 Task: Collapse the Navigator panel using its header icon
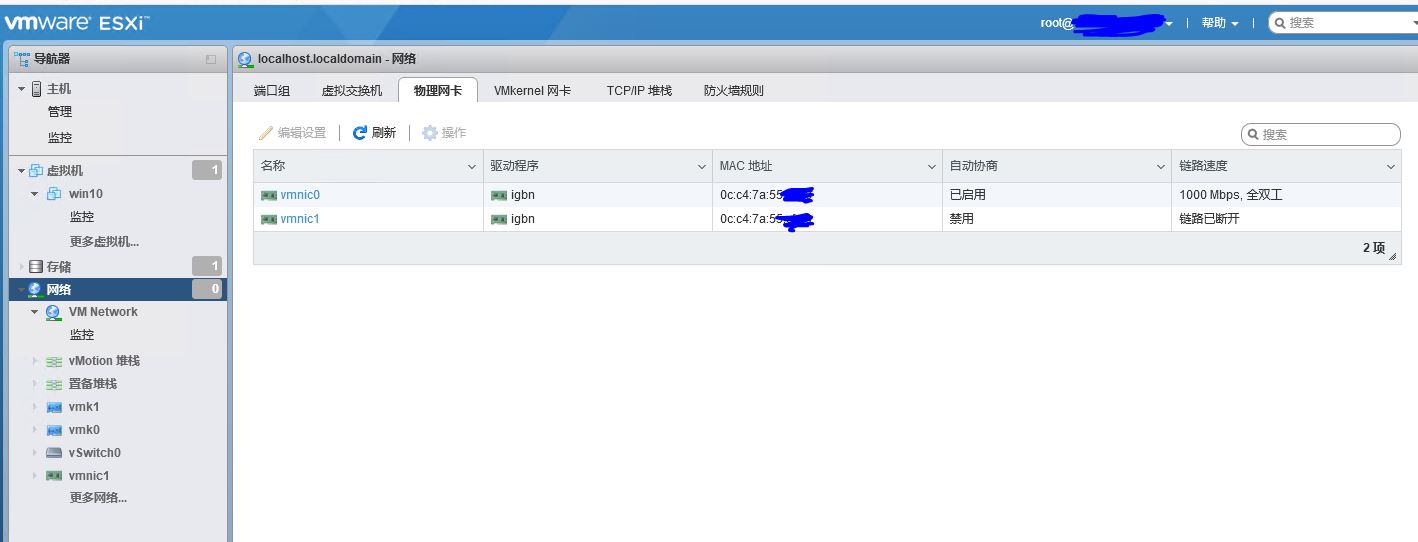pyautogui.click(x=211, y=59)
